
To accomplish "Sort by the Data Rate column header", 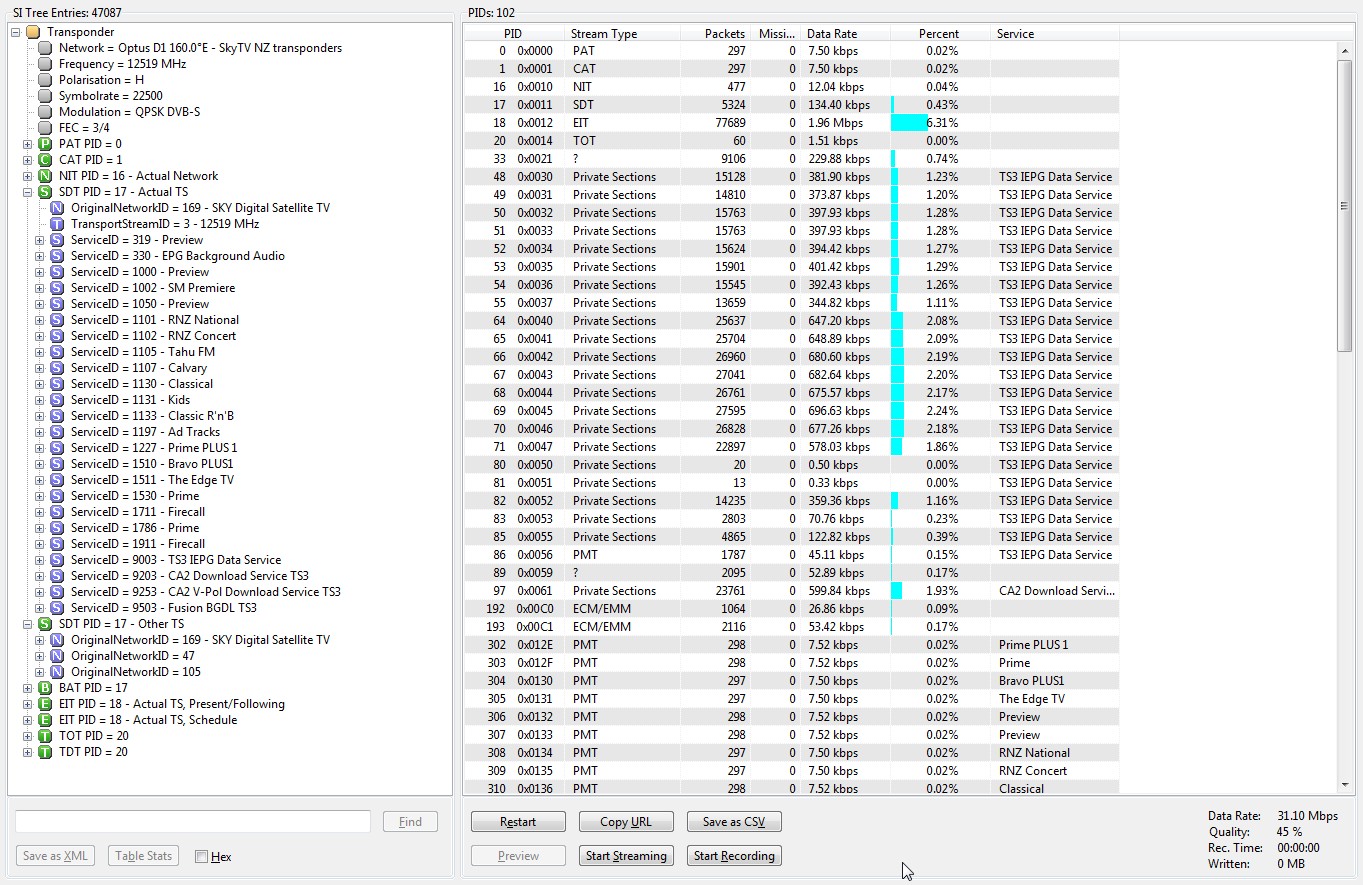I will (844, 34).
